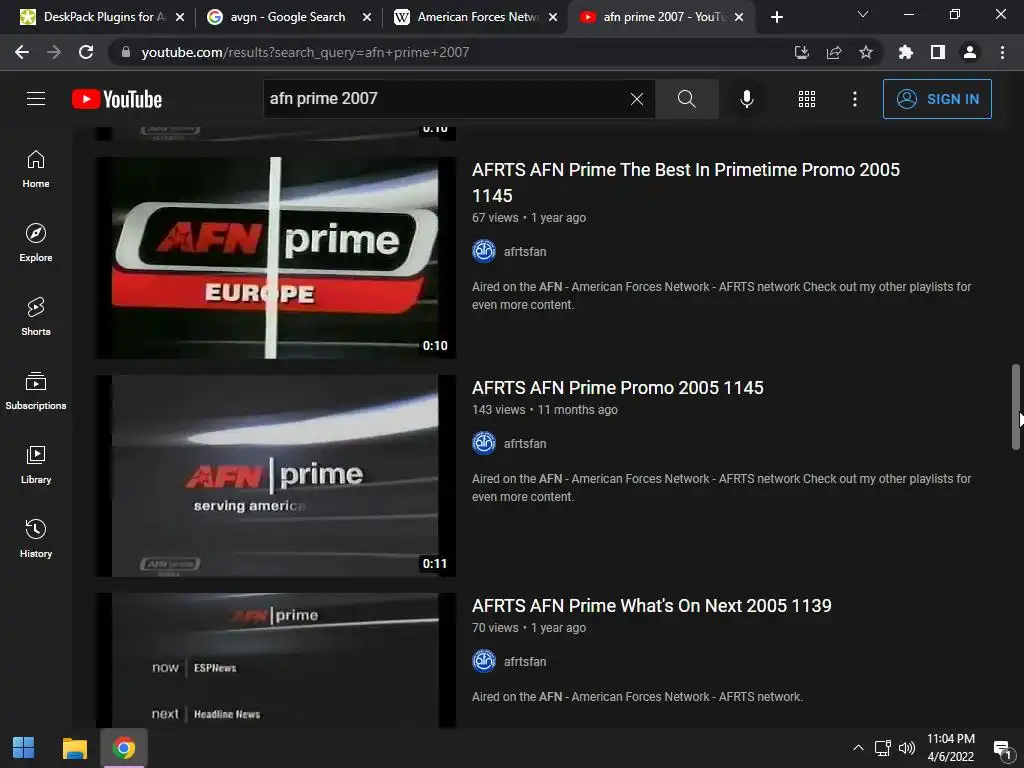
Task: Go back with the browser back arrow
Action: click(x=22, y=52)
